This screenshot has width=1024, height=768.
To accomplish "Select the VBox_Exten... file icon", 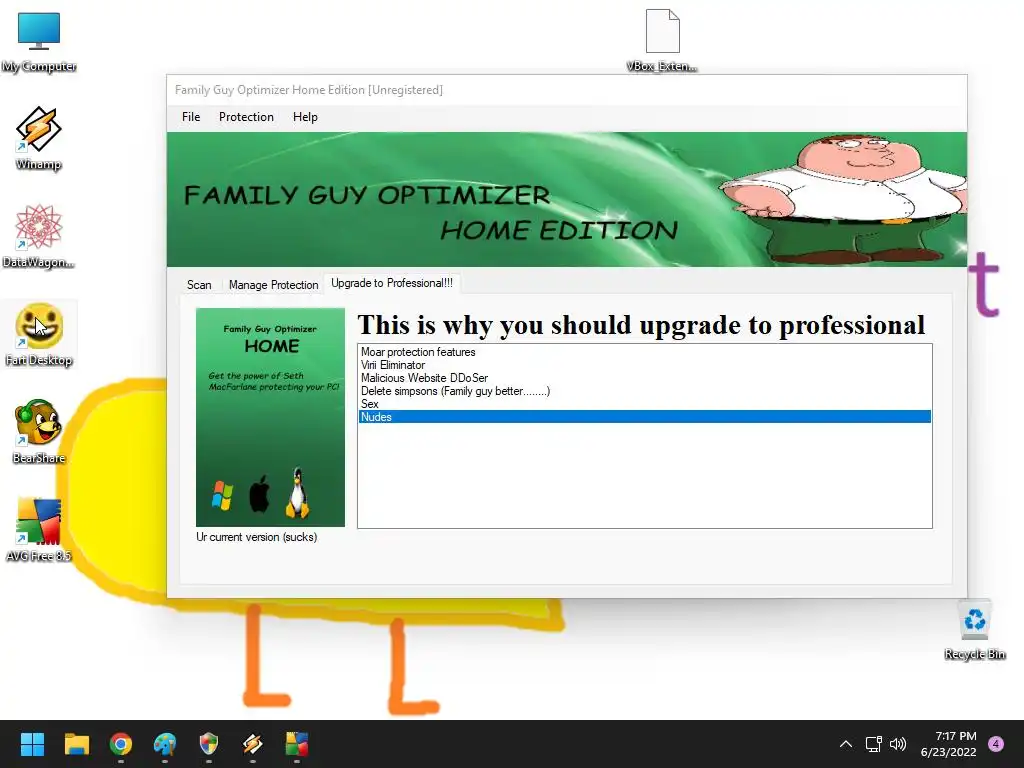I will 662,40.
